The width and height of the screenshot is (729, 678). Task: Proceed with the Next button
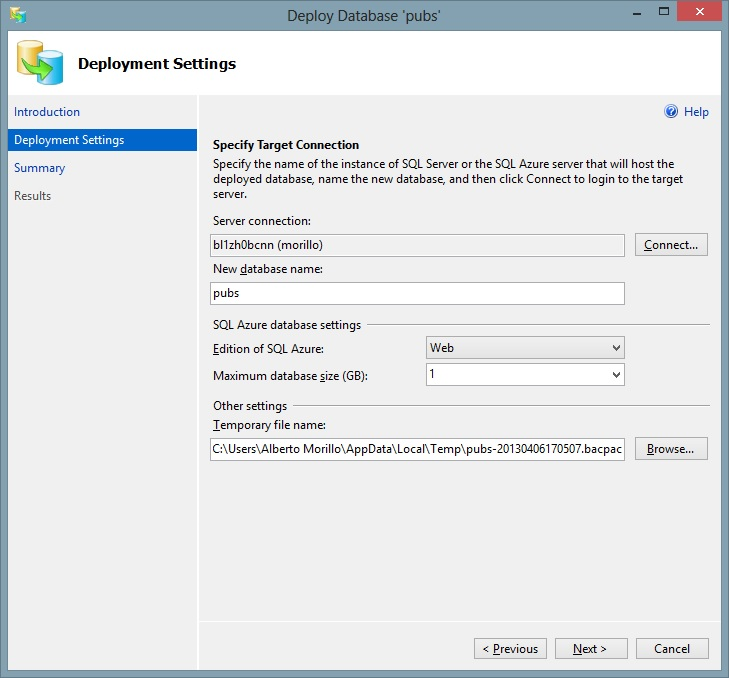click(x=591, y=648)
